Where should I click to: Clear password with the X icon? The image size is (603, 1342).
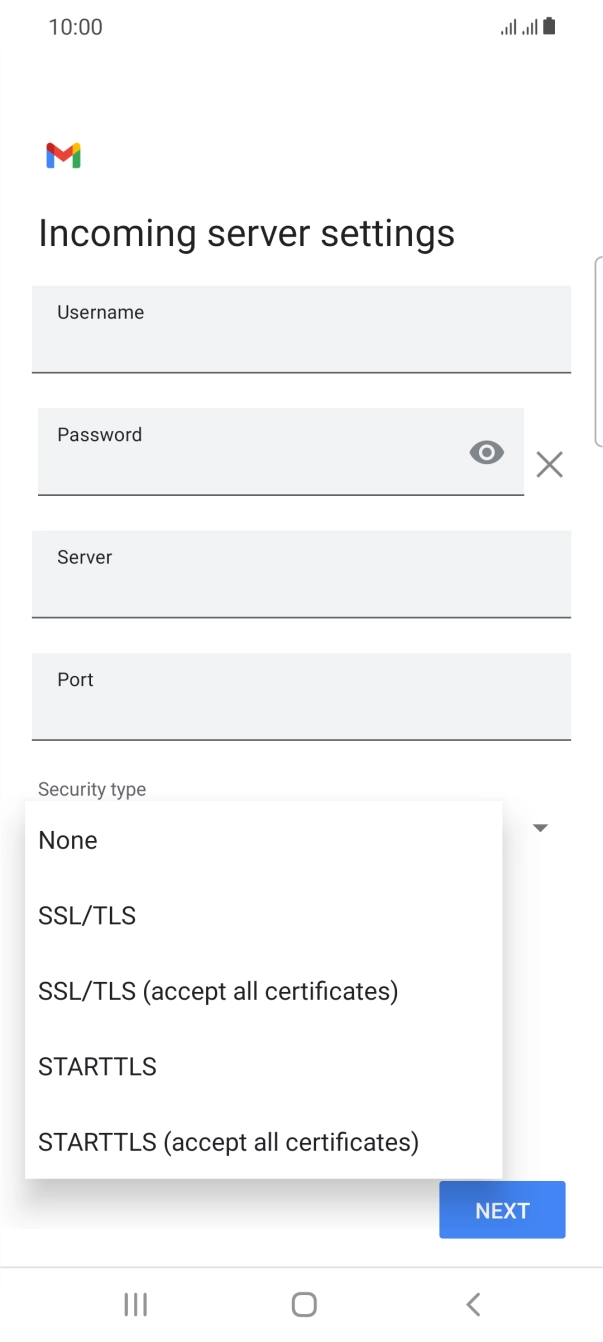click(x=549, y=464)
